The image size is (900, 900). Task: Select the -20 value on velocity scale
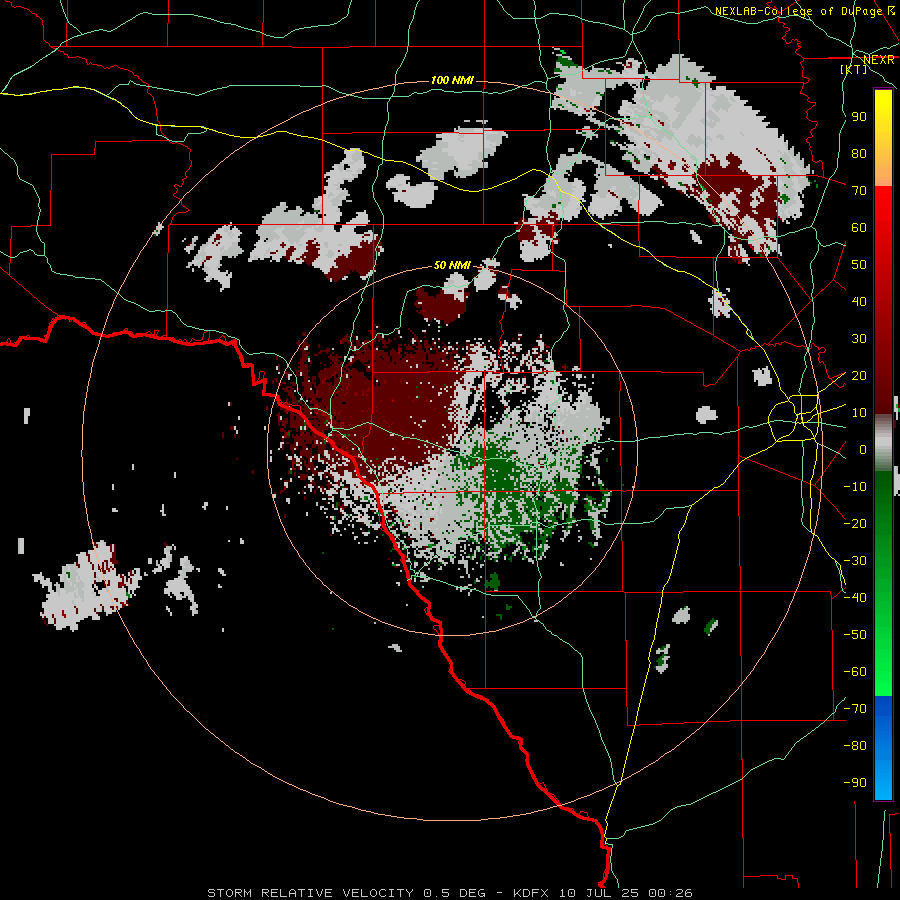click(855, 524)
